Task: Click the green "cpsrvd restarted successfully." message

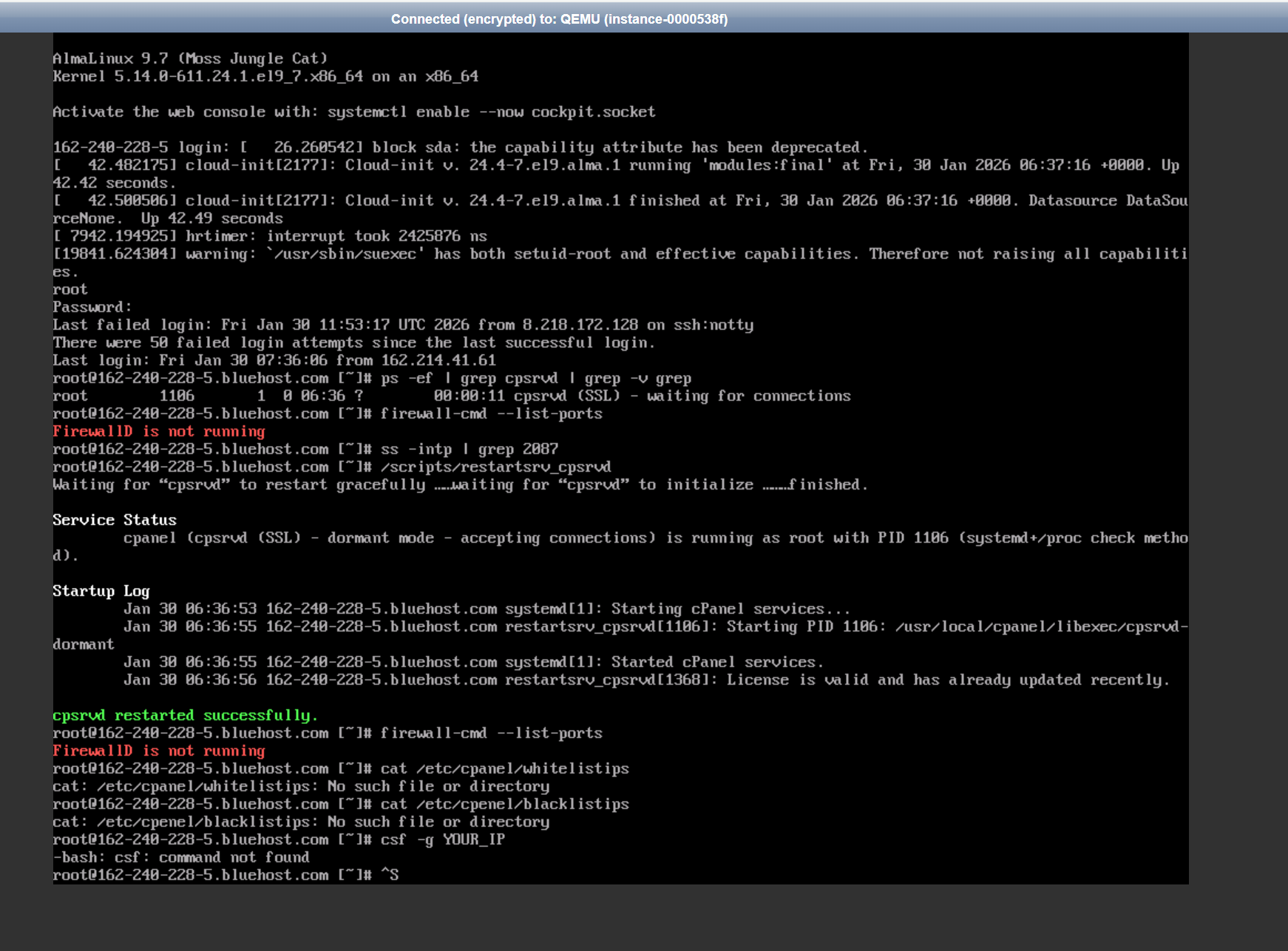Action: [x=185, y=715]
